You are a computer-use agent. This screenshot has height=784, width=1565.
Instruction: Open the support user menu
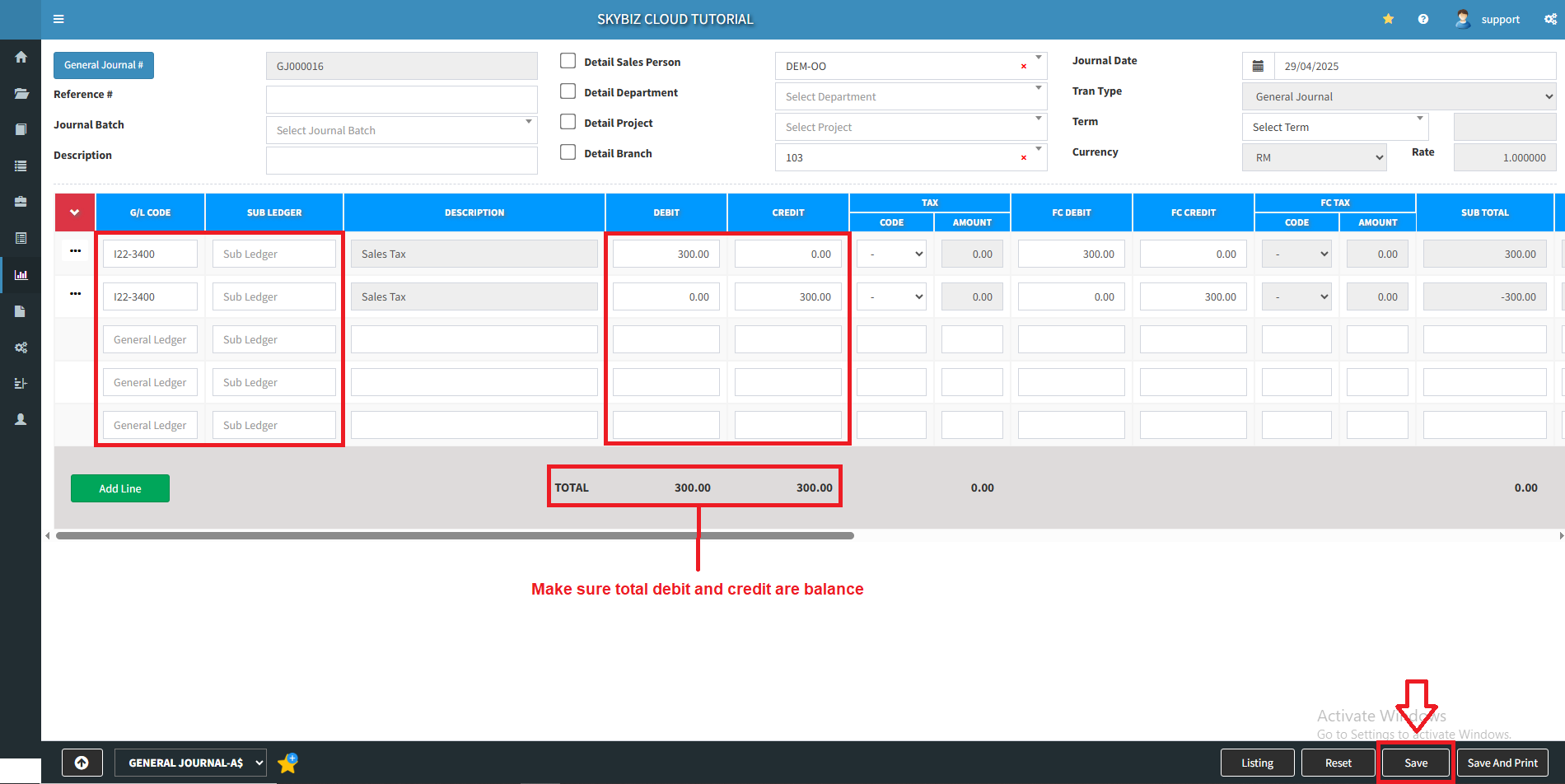tap(1488, 19)
